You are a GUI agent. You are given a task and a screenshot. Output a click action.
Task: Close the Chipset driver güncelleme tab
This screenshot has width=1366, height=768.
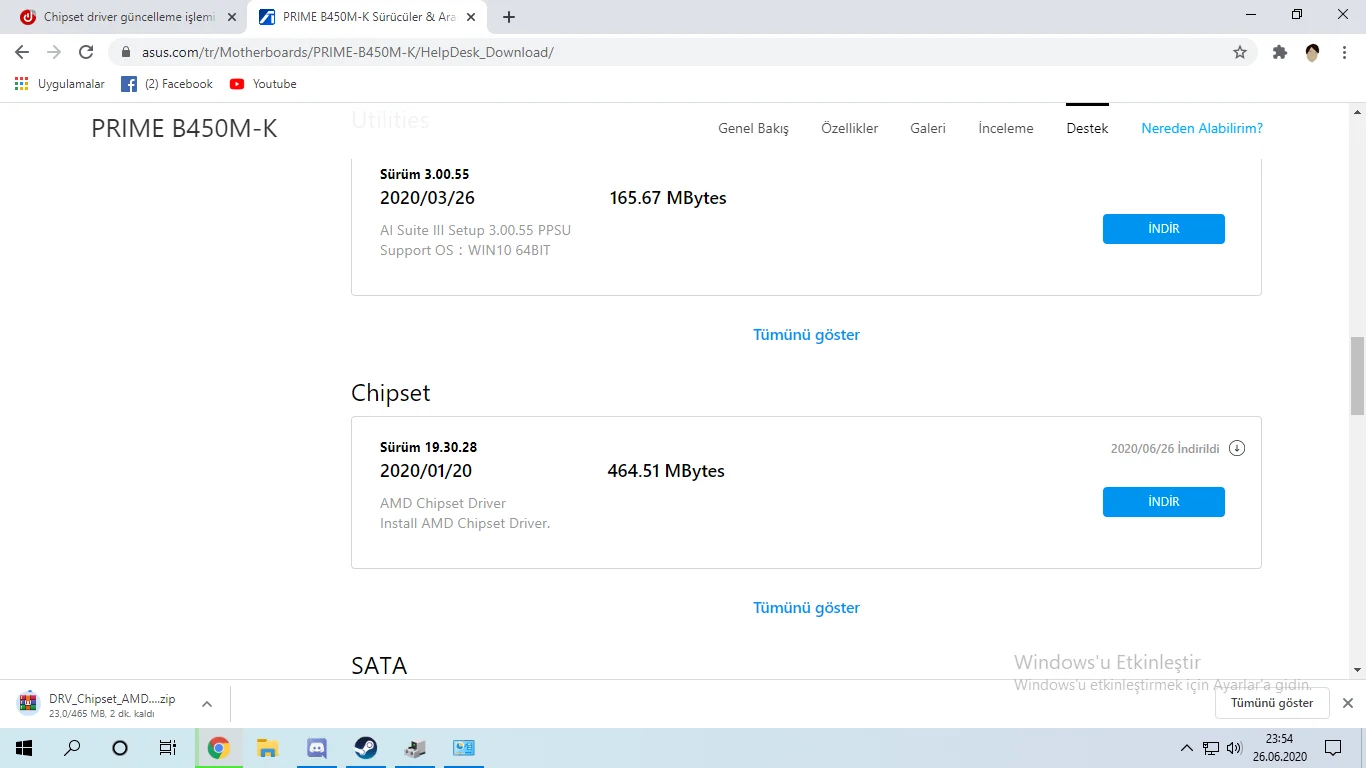[232, 17]
